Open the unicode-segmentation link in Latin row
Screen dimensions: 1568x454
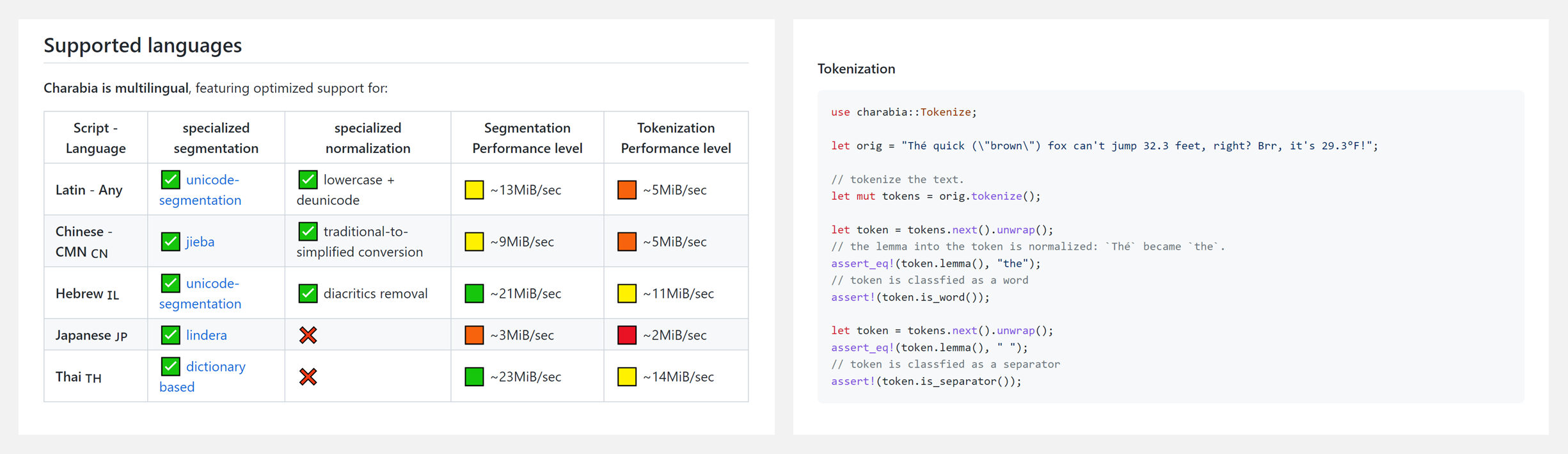coord(200,190)
